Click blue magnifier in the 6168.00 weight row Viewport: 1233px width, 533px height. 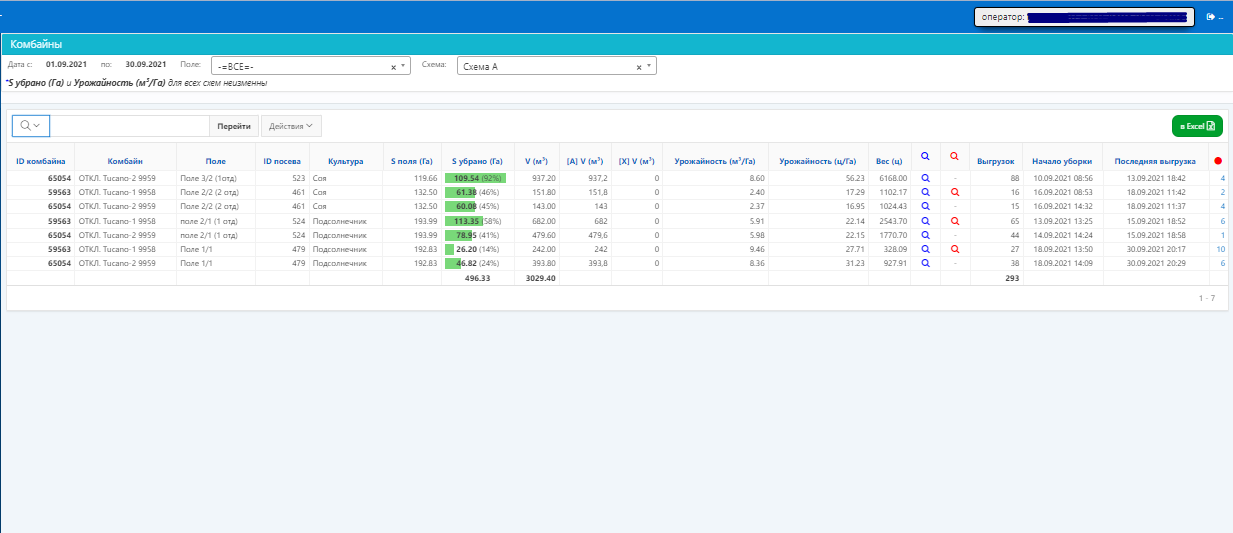[x=925, y=178]
